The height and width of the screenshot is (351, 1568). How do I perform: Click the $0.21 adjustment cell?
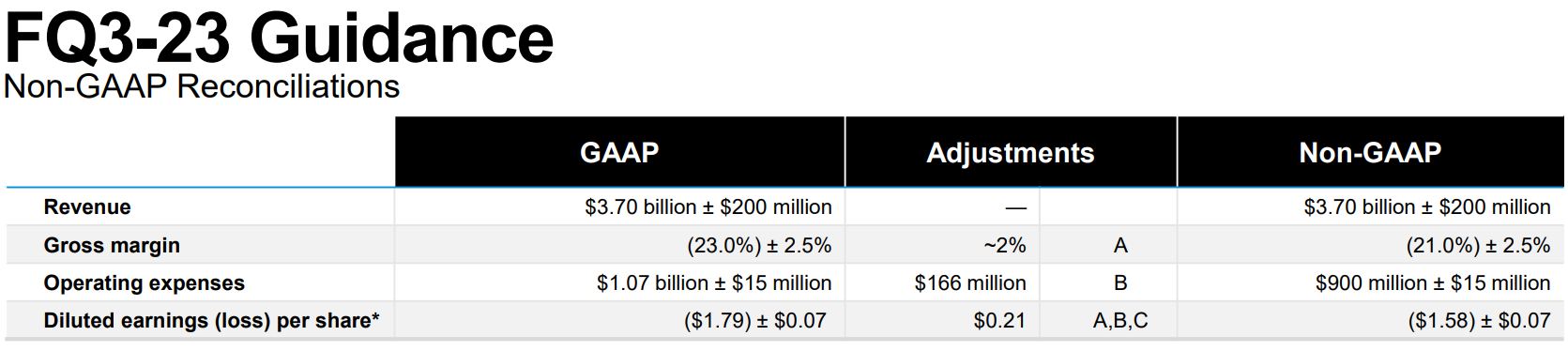tap(999, 320)
